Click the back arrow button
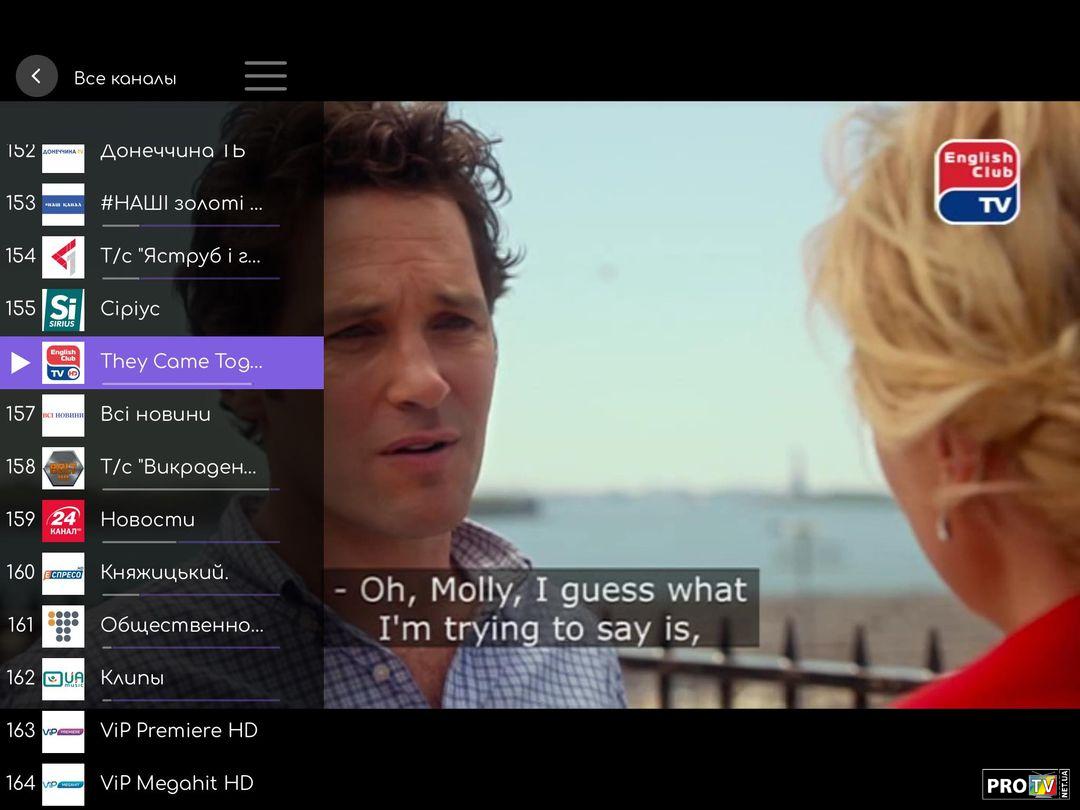This screenshot has height=810, width=1080. tap(37, 76)
